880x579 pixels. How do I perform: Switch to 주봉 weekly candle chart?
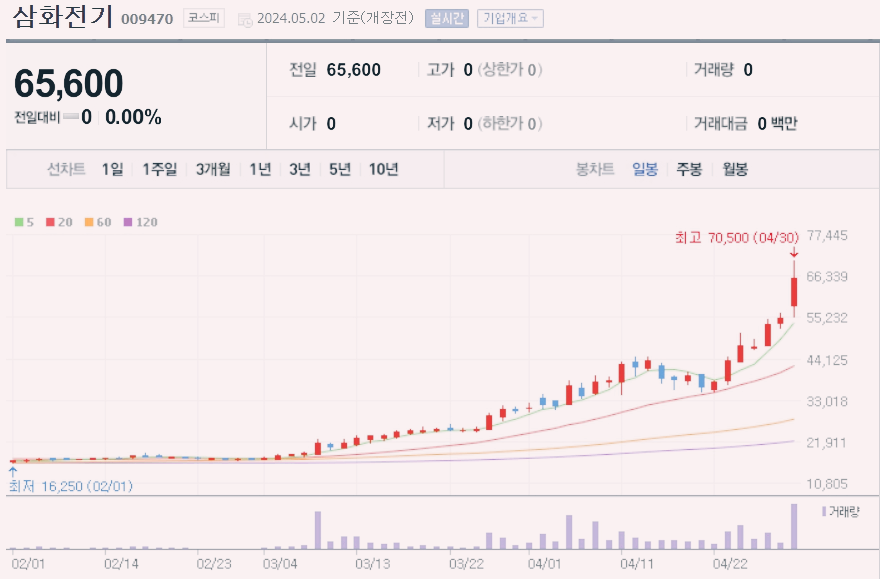coord(689,169)
